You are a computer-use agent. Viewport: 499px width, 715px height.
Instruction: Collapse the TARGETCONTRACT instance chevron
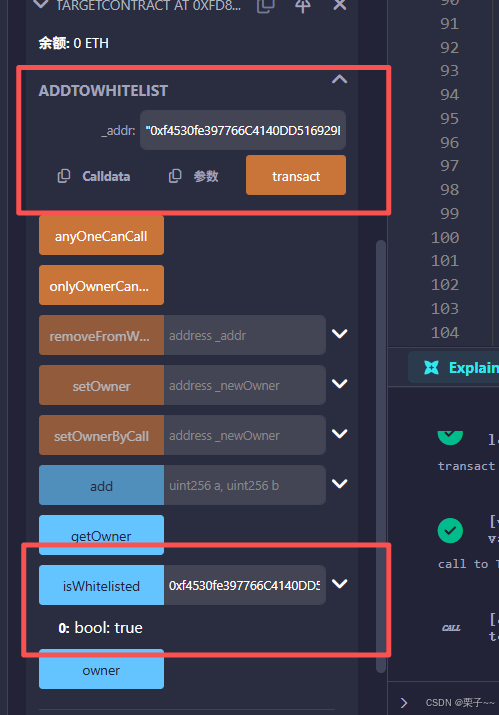[41, 5]
